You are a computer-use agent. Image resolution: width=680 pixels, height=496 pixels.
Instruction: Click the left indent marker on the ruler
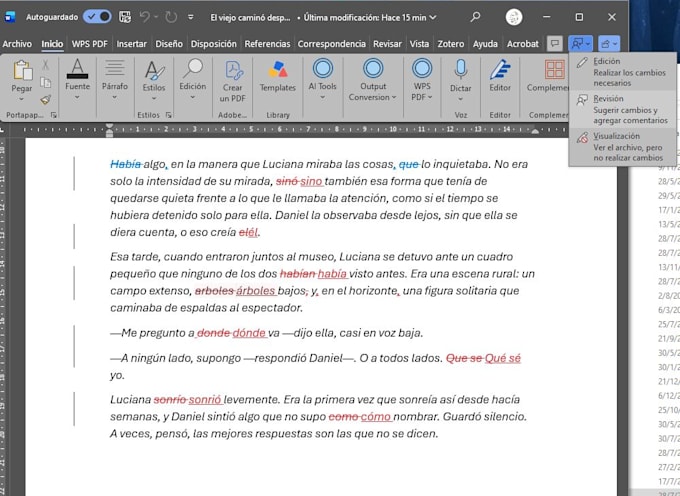pyautogui.click(x=110, y=130)
